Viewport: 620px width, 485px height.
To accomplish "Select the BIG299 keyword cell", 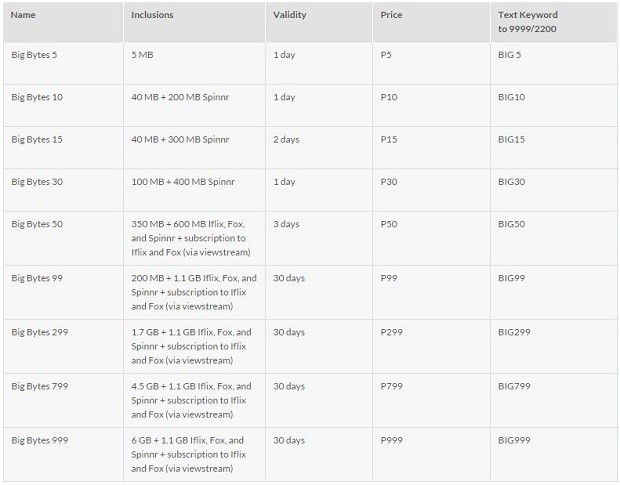I will pyautogui.click(x=516, y=332).
